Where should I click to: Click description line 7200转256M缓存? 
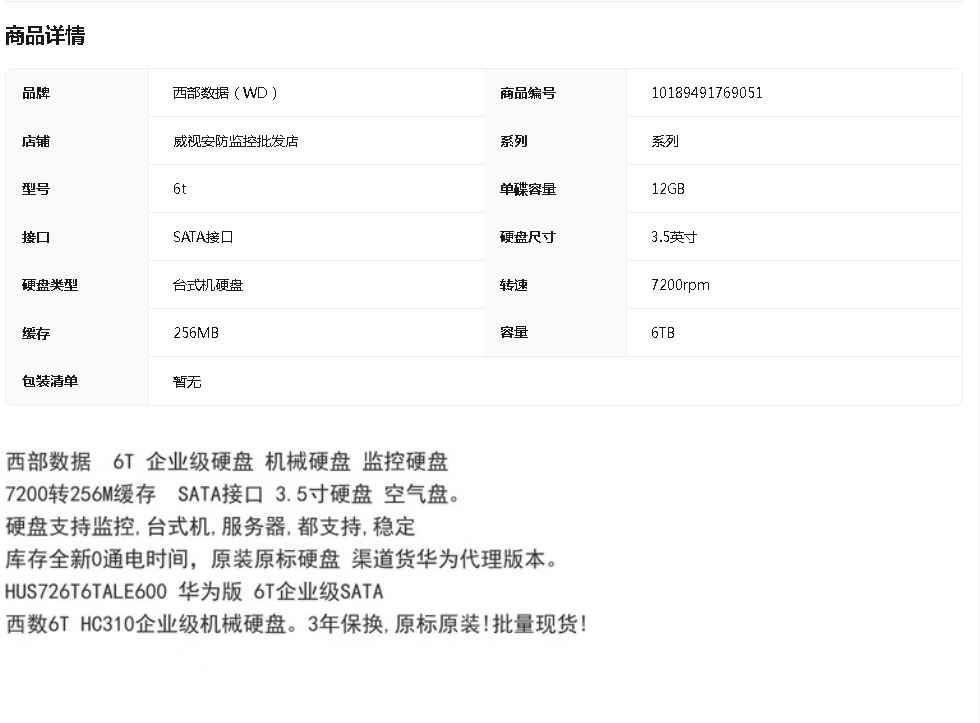tap(232, 494)
